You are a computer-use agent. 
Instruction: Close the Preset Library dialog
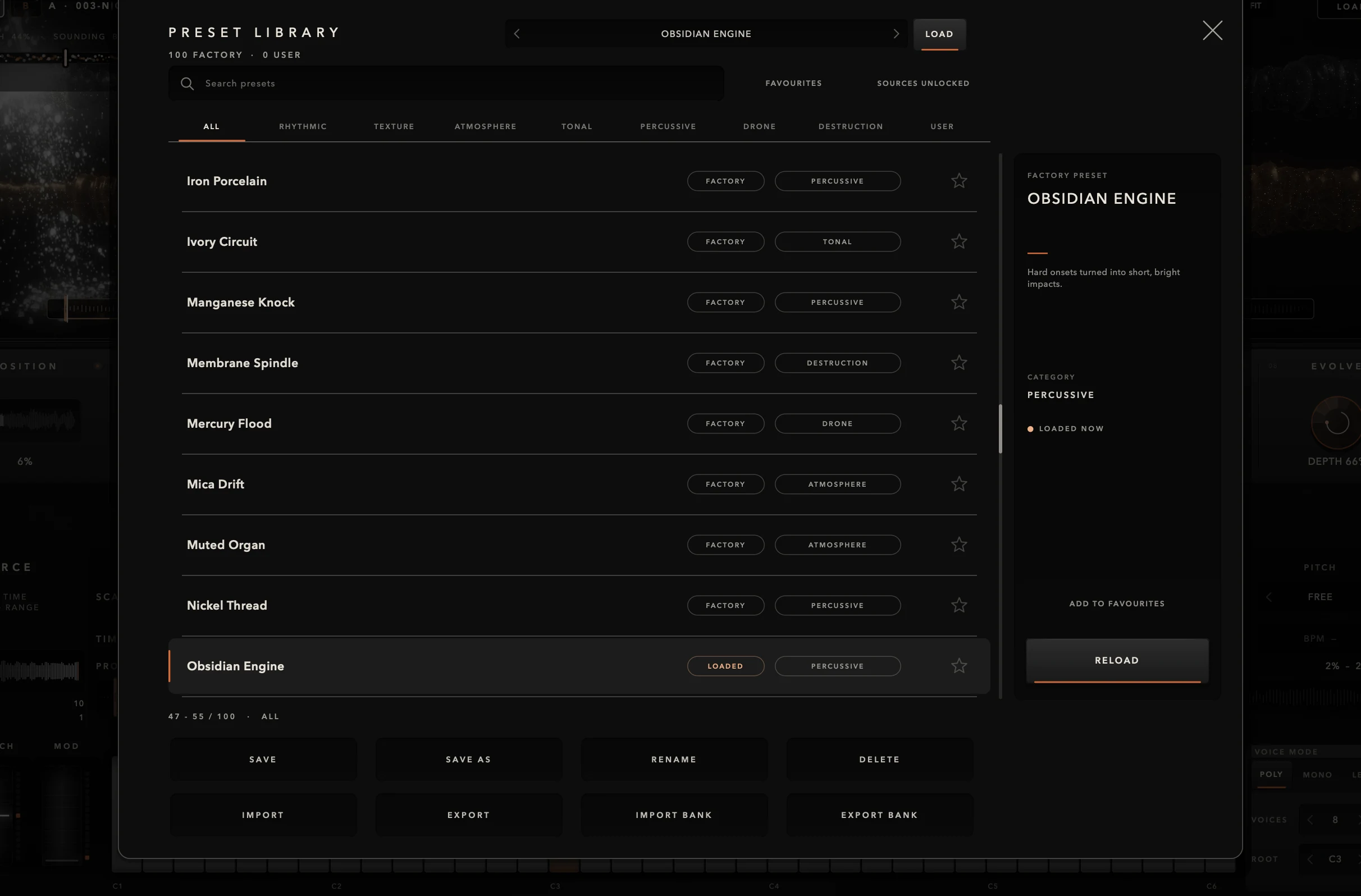click(x=1212, y=30)
